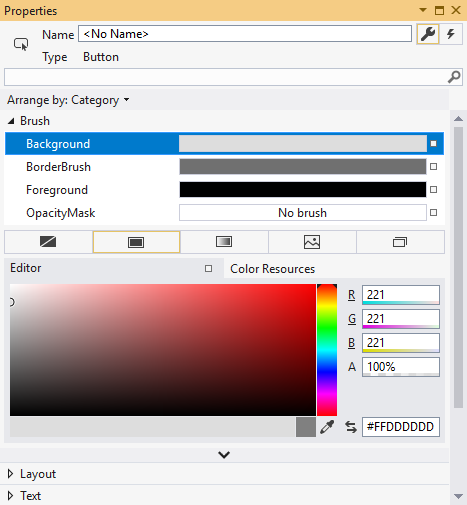Switch to the Editor tab

(26, 268)
